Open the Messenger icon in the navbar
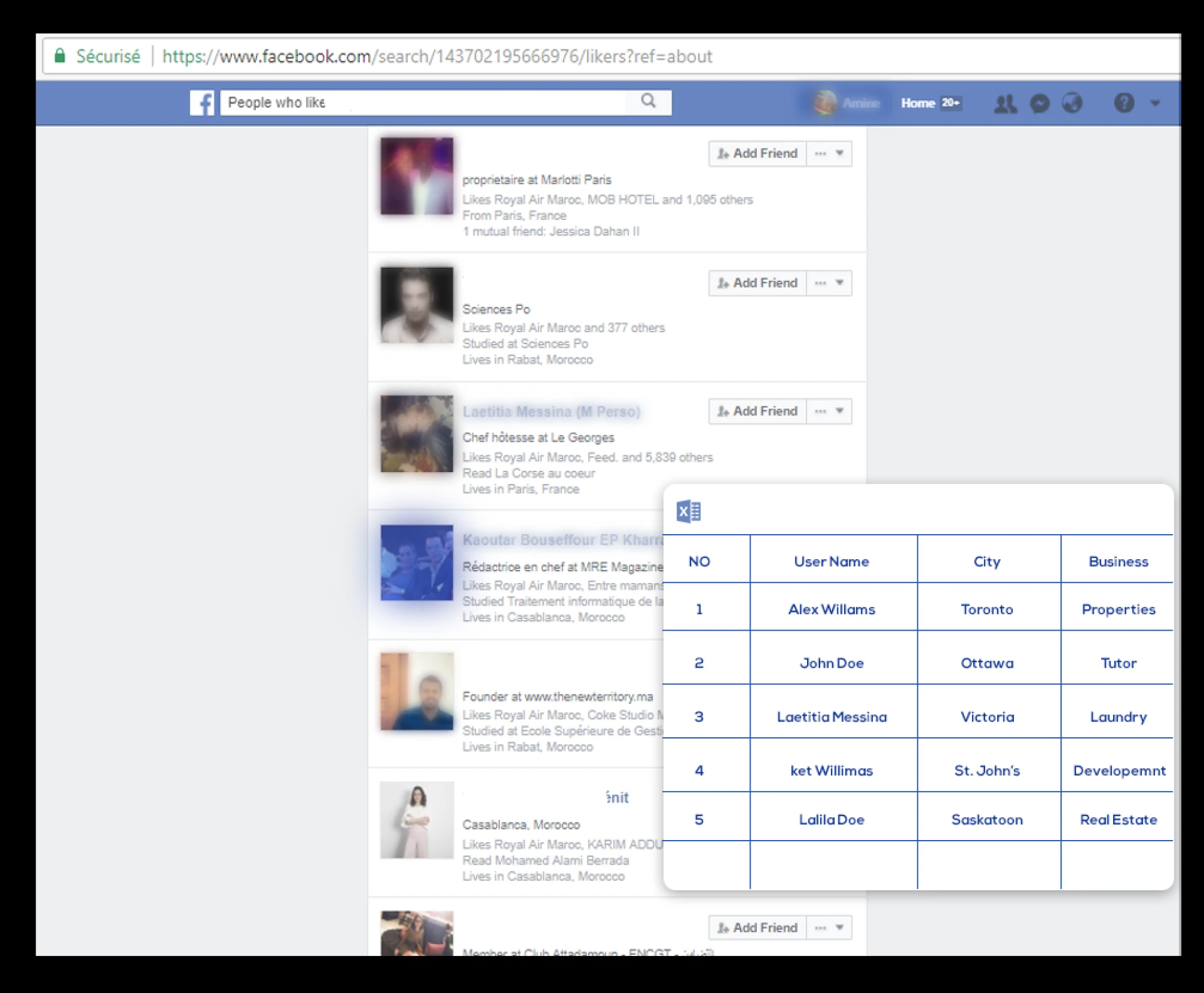The height and width of the screenshot is (993, 1204). coord(1039,103)
